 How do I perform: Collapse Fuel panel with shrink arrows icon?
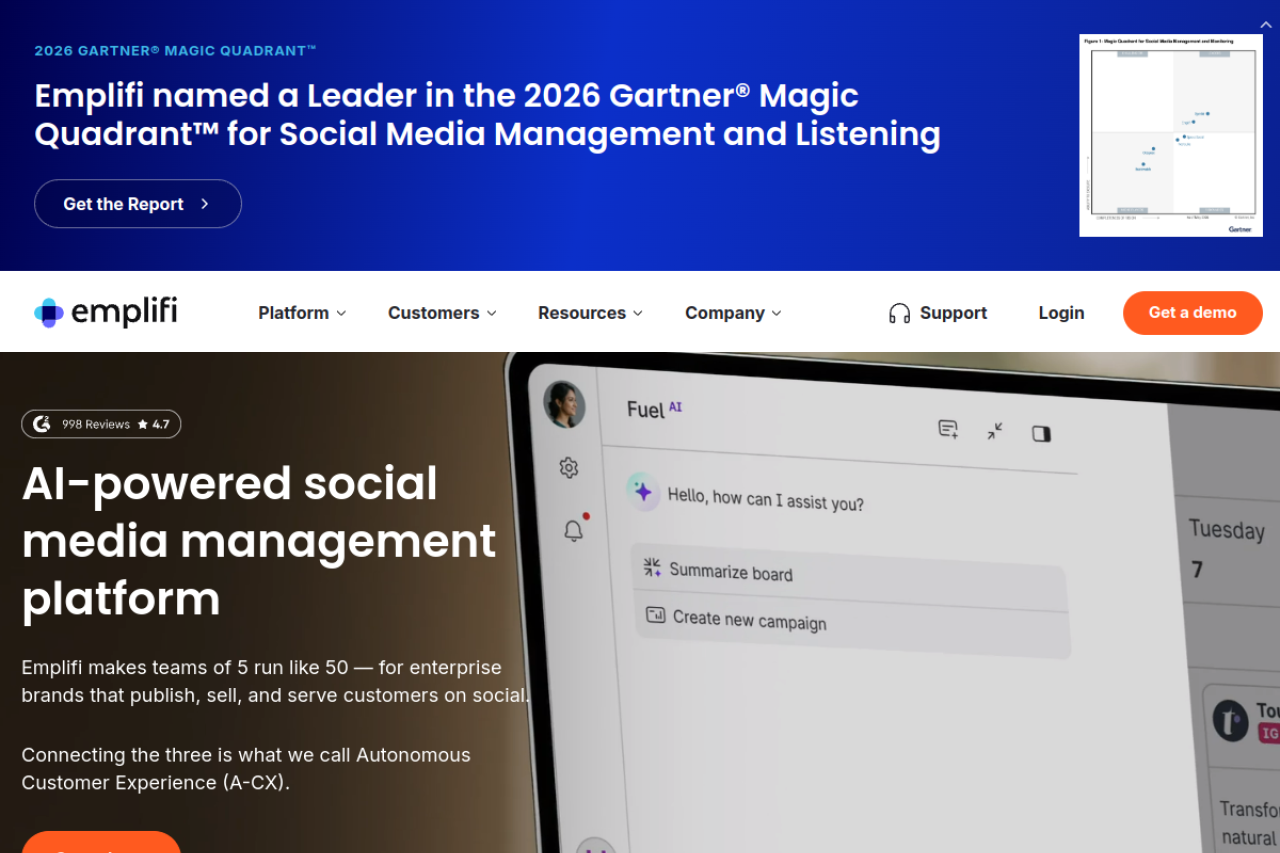(x=995, y=431)
